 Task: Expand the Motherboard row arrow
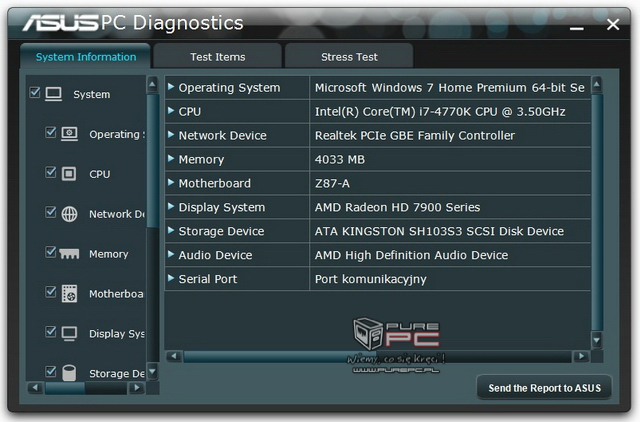pos(171,182)
